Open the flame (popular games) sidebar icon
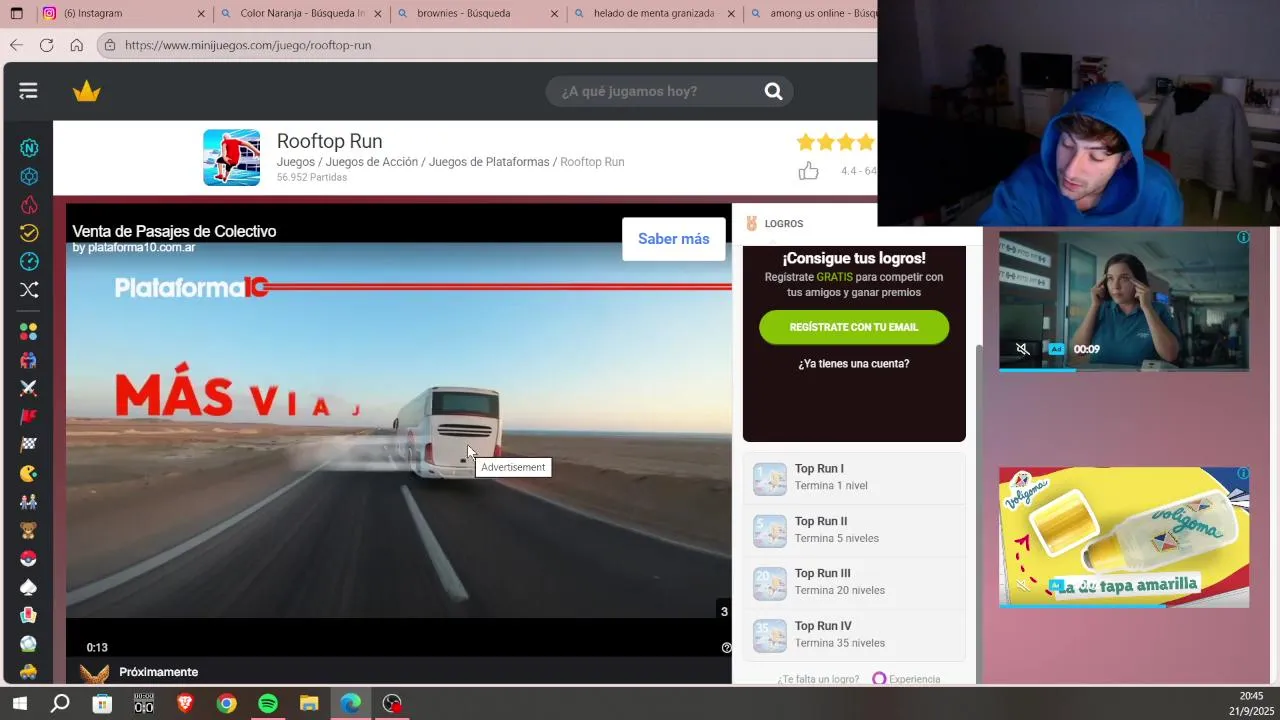1280x720 pixels. point(29,205)
